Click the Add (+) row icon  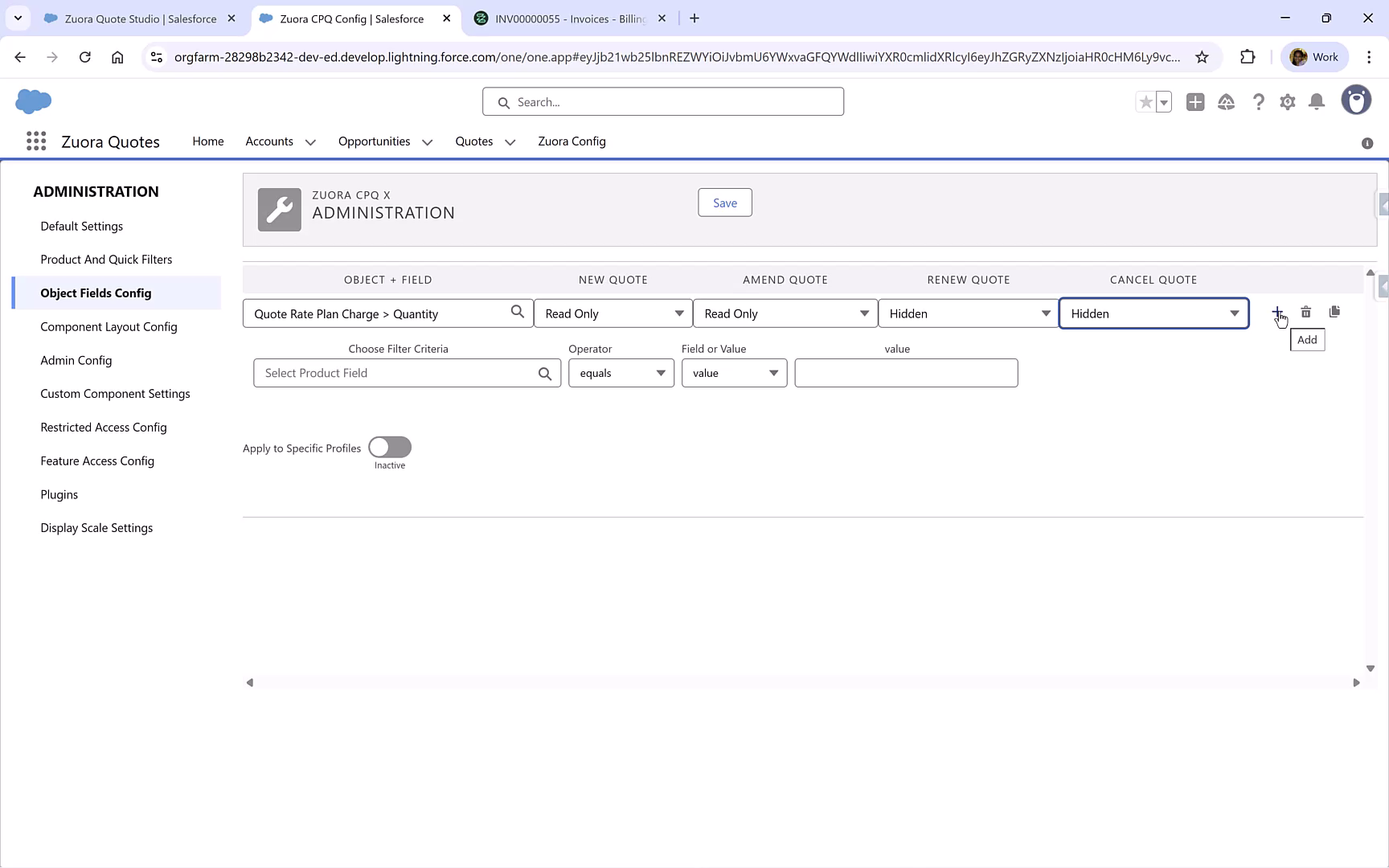click(1279, 312)
